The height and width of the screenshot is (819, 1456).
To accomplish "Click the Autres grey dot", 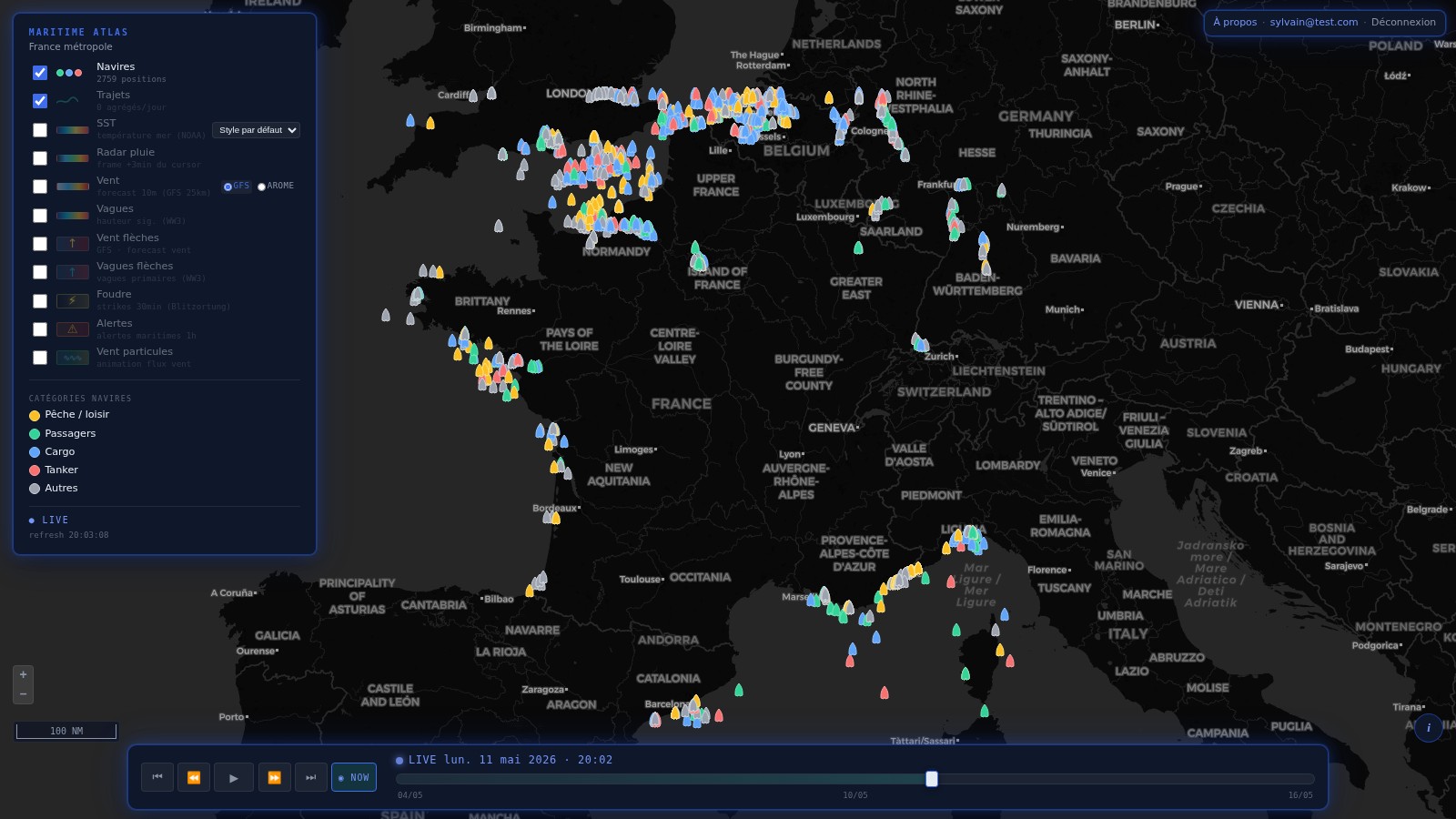I will (x=35, y=489).
